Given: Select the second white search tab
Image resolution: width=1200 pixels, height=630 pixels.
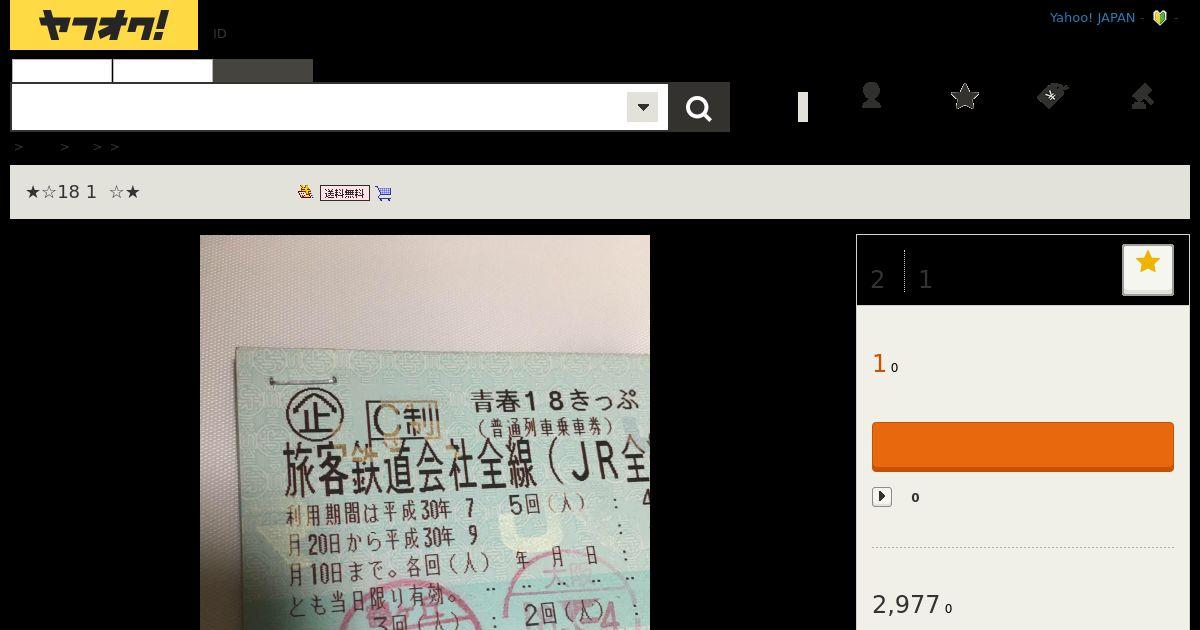Looking at the screenshot, I should [x=163, y=71].
